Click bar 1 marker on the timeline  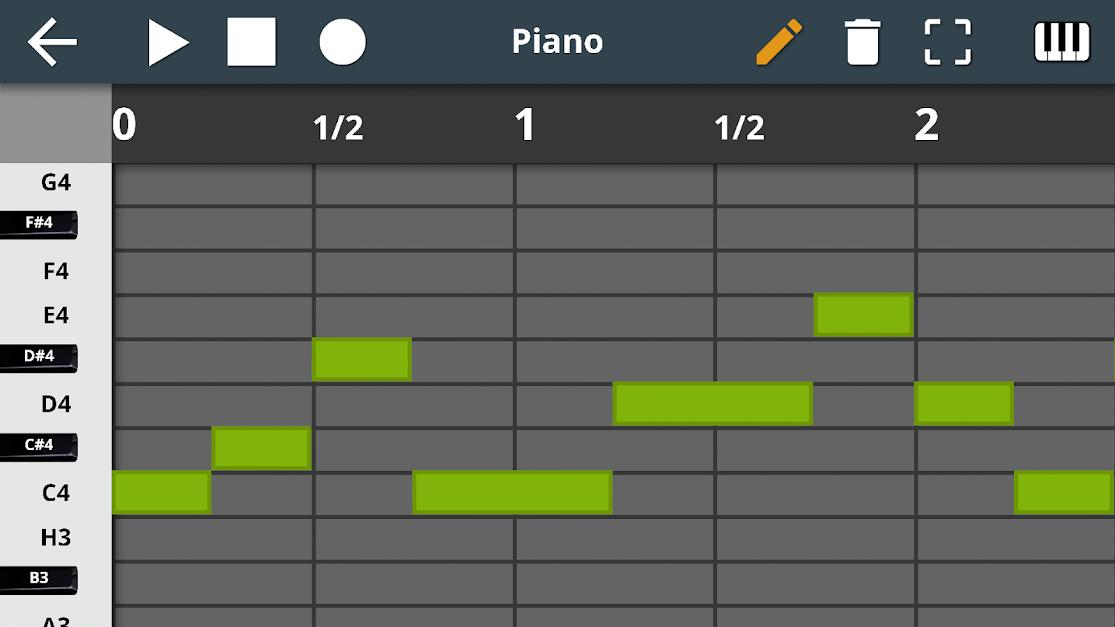[x=525, y=125]
